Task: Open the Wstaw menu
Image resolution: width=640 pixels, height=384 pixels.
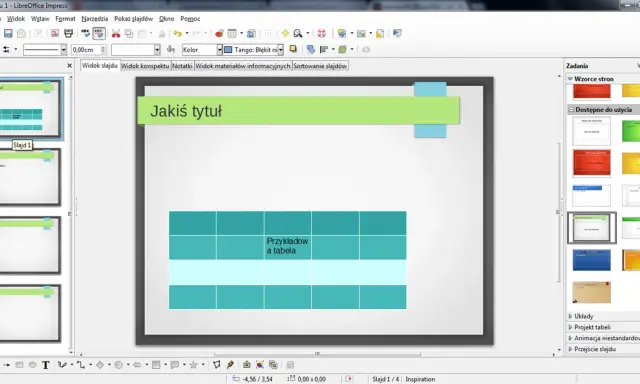Action: click(x=40, y=19)
